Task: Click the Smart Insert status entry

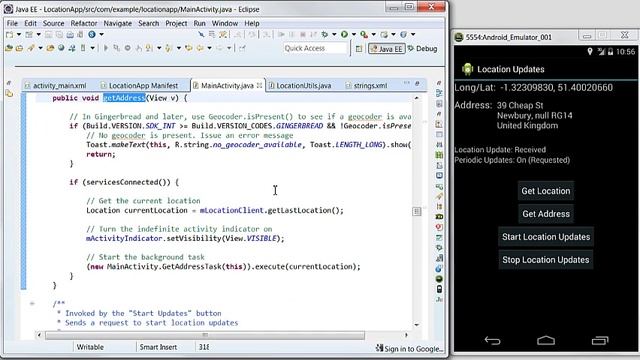Action: (x=158, y=347)
